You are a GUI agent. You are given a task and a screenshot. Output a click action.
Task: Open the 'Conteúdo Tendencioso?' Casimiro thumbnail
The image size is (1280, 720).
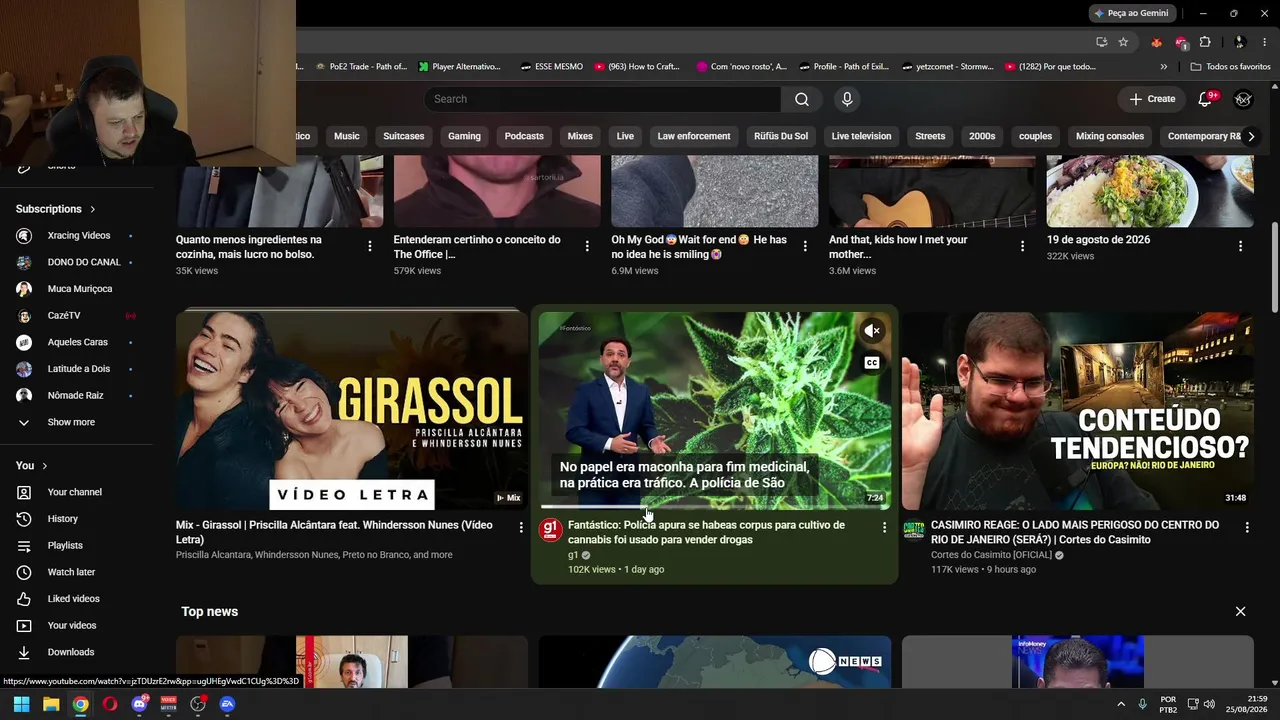pos(1077,410)
